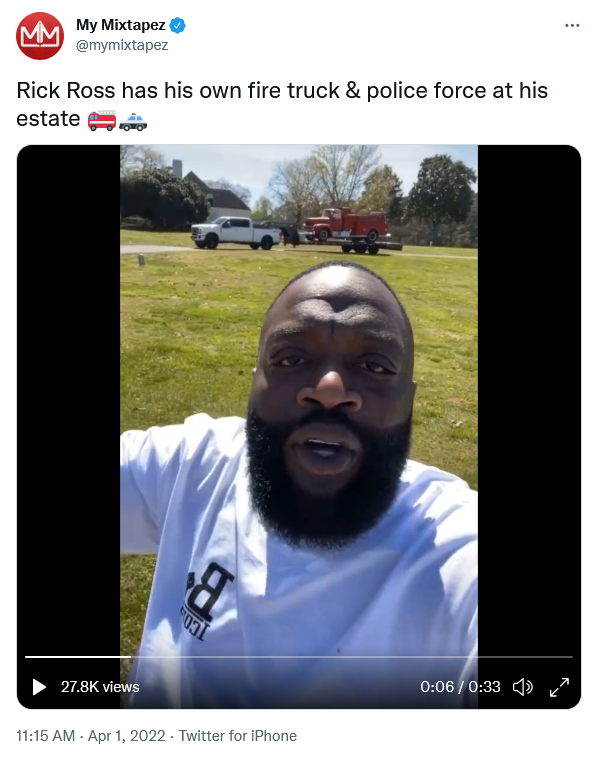Click the 0:06 / 0:33 time display
Screen dimensions: 598x758
pos(460,686)
